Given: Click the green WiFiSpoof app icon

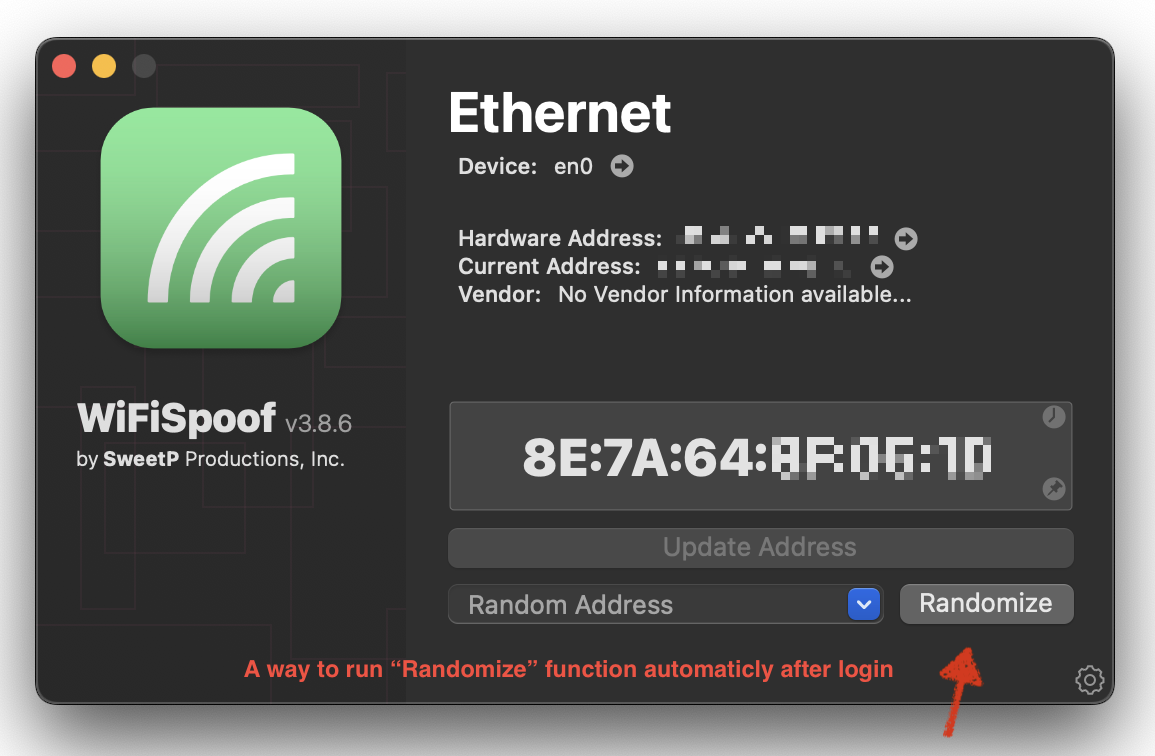Looking at the screenshot, I should [x=221, y=228].
